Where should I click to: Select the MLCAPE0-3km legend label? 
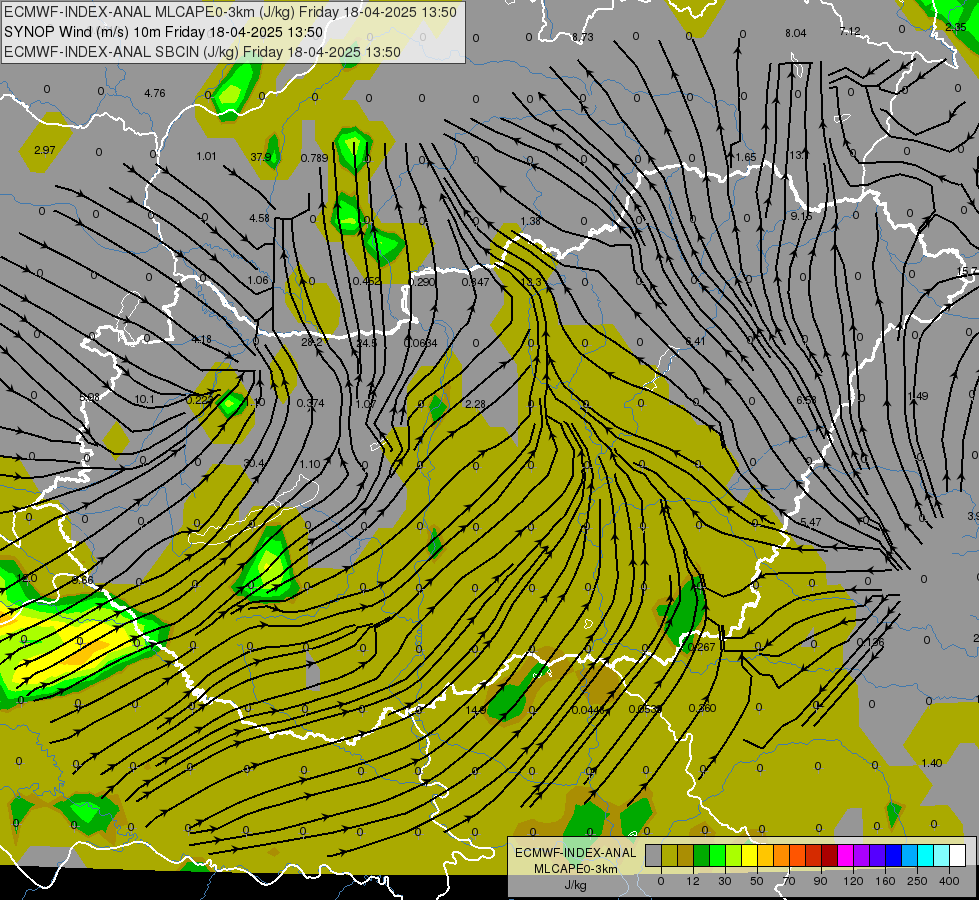pyautogui.click(x=575, y=869)
